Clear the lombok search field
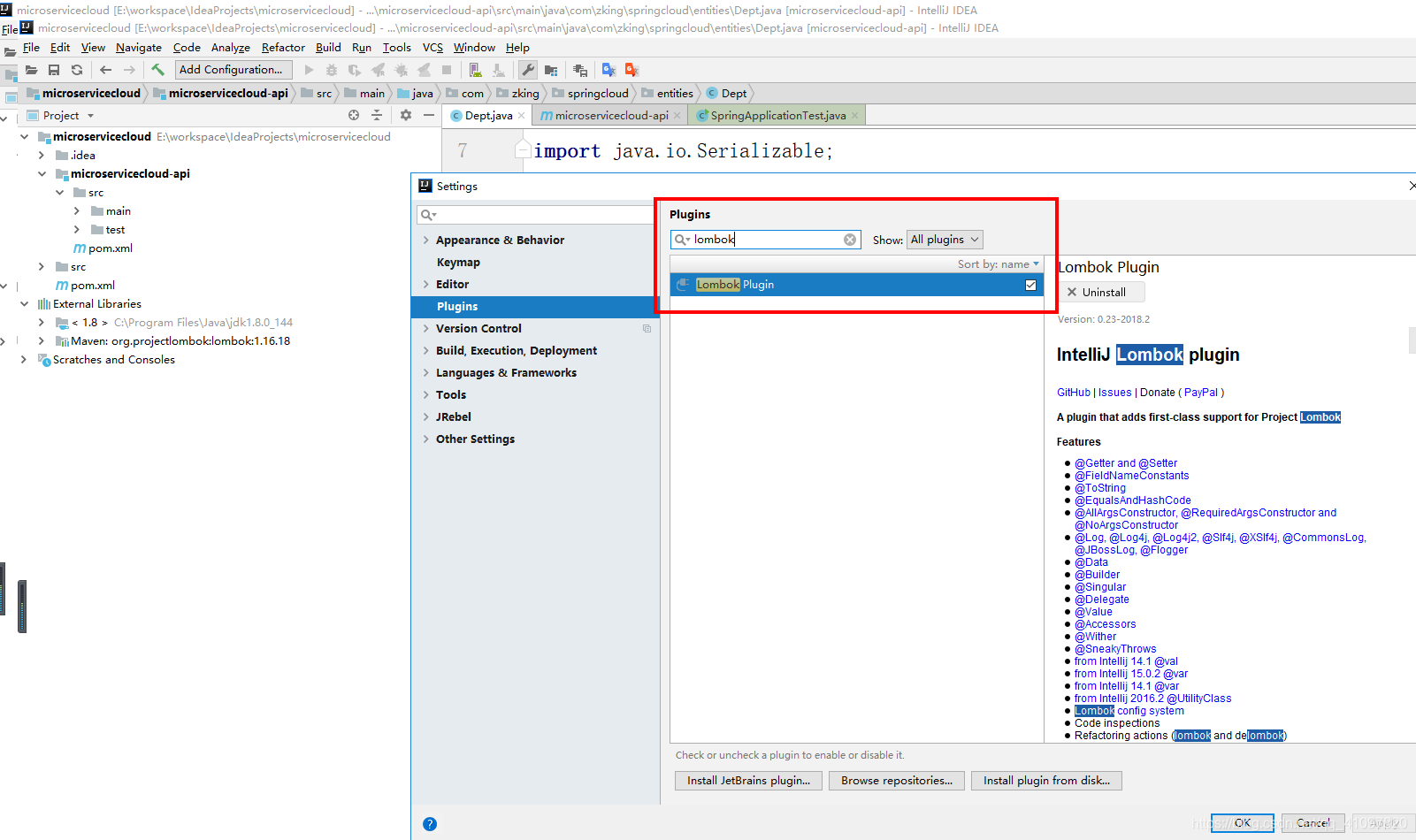 point(850,240)
